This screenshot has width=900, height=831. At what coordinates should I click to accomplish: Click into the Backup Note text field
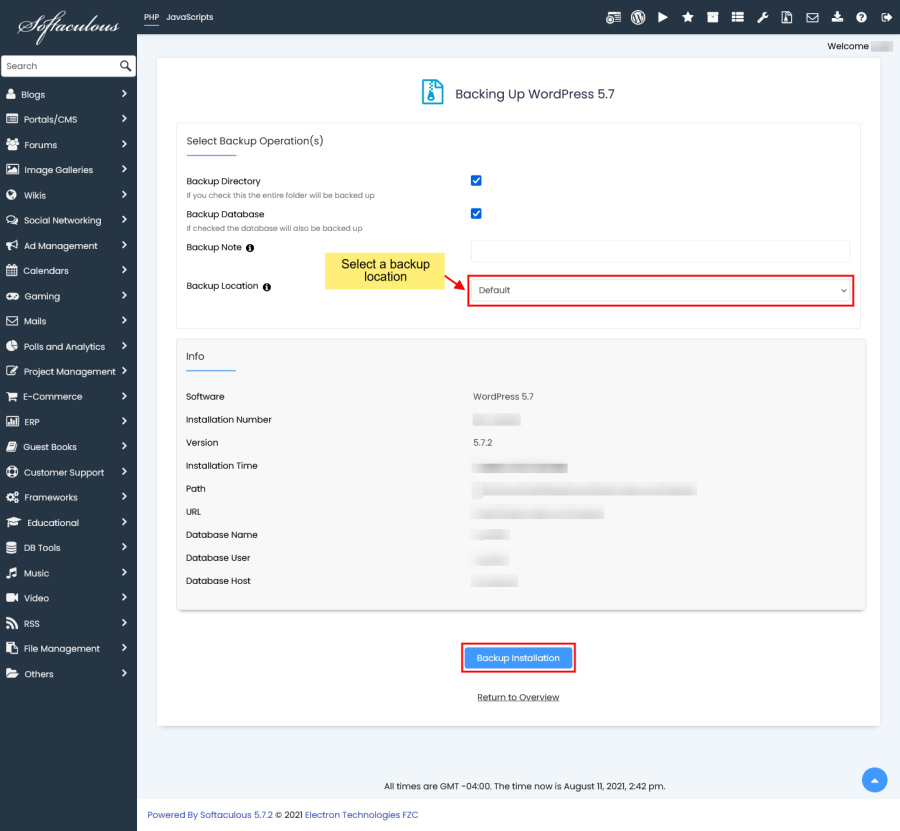[660, 251]
